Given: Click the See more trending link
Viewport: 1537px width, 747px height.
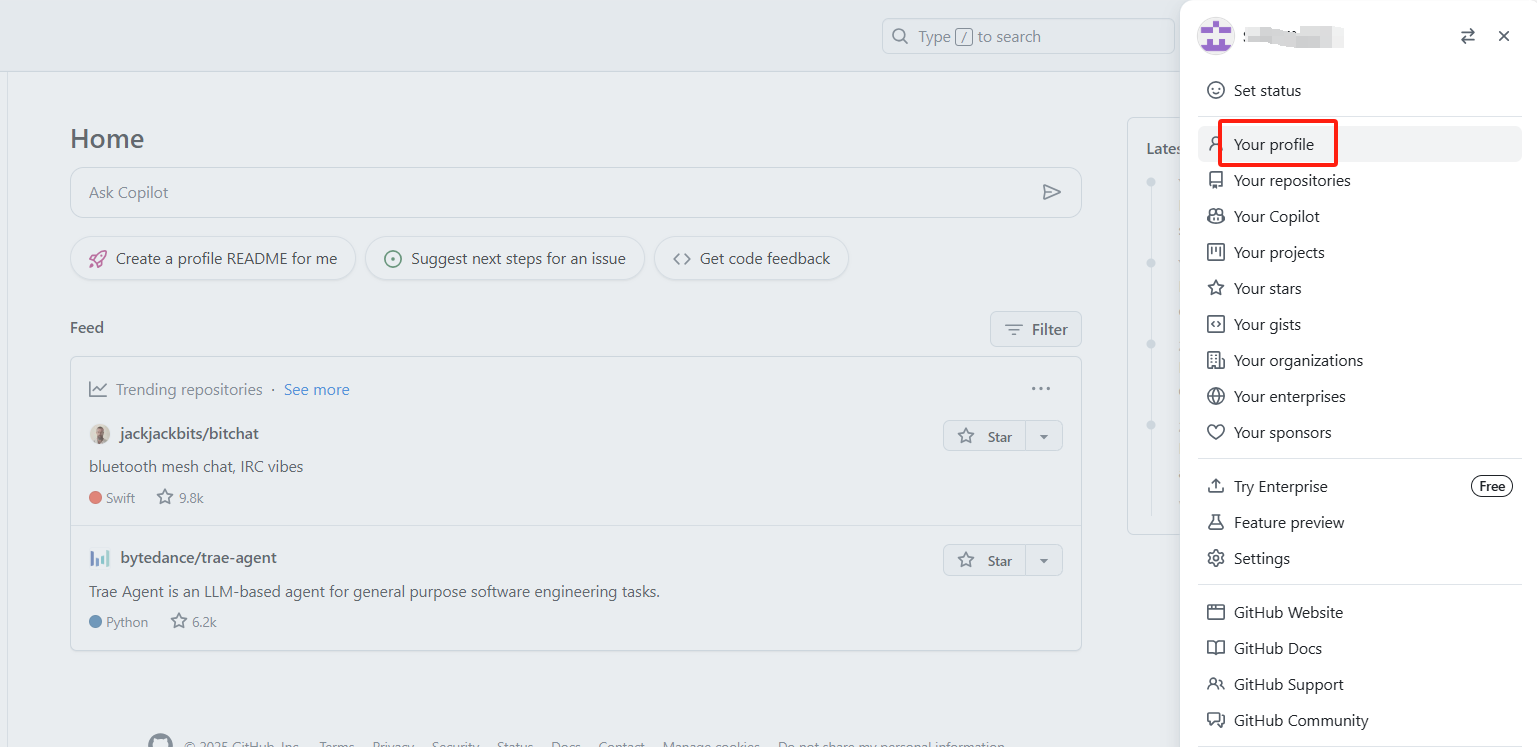Looking at the screenshot, I should pos(317,389).
